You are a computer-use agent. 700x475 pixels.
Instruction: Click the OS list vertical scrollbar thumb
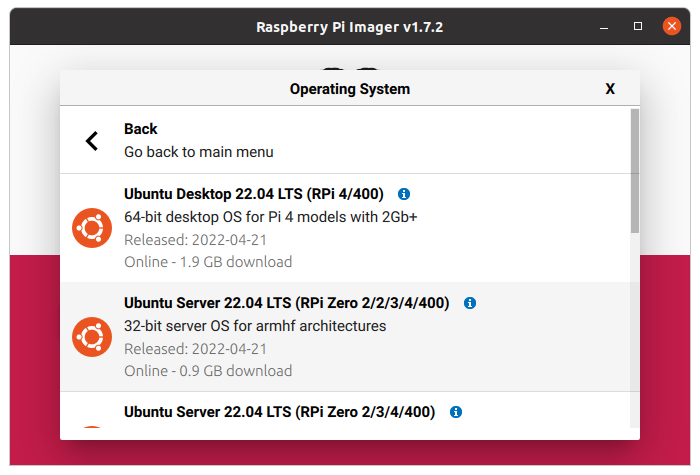click(x=634, y=170)
